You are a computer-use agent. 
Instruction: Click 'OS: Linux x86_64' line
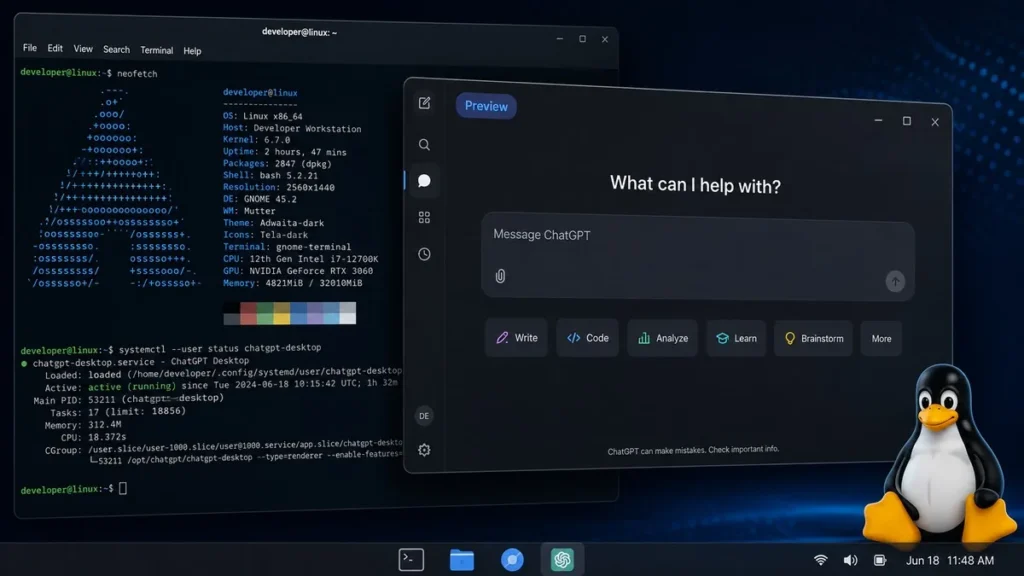263,116
